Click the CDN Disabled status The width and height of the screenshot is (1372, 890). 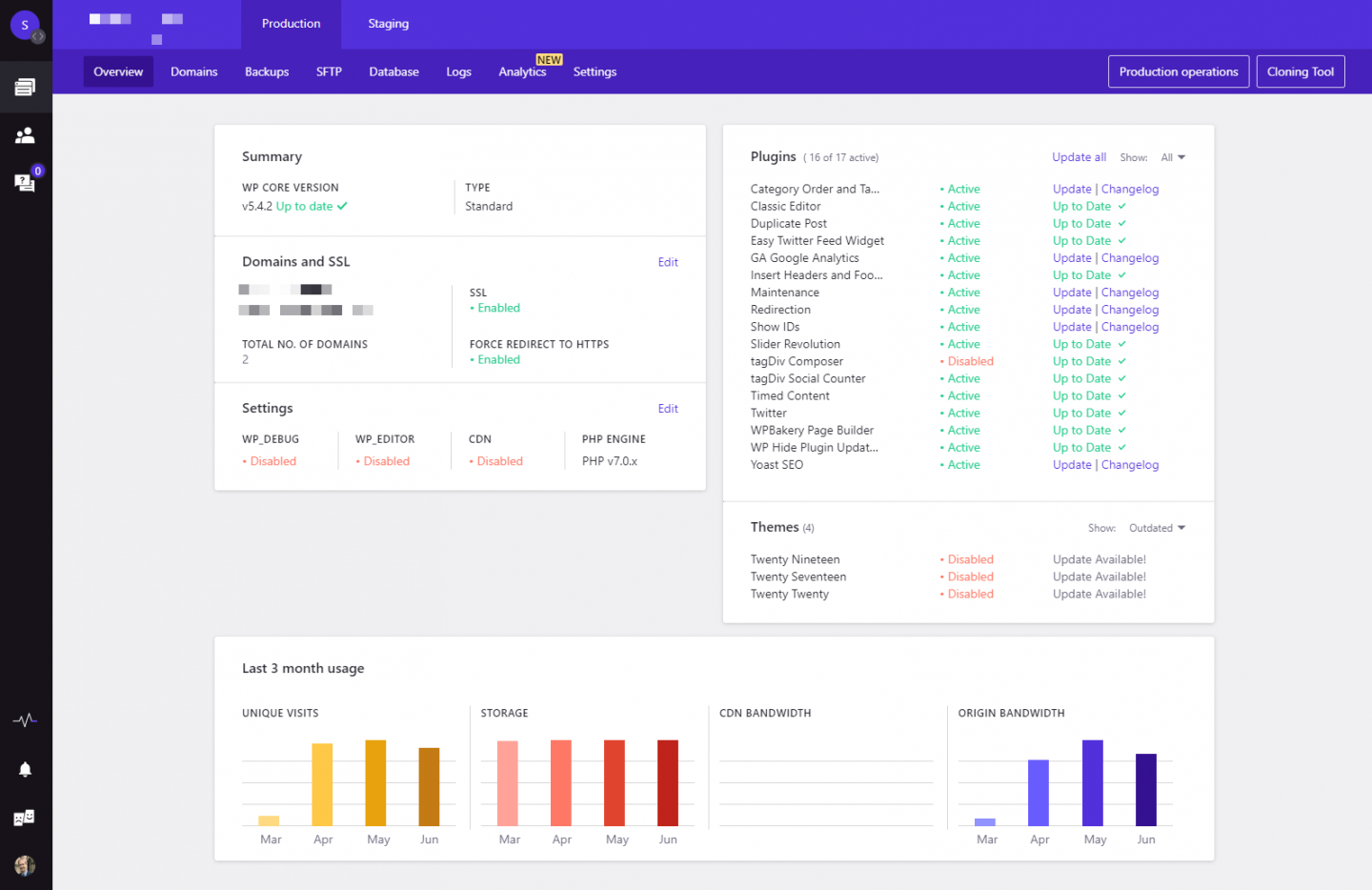(496, 461)
